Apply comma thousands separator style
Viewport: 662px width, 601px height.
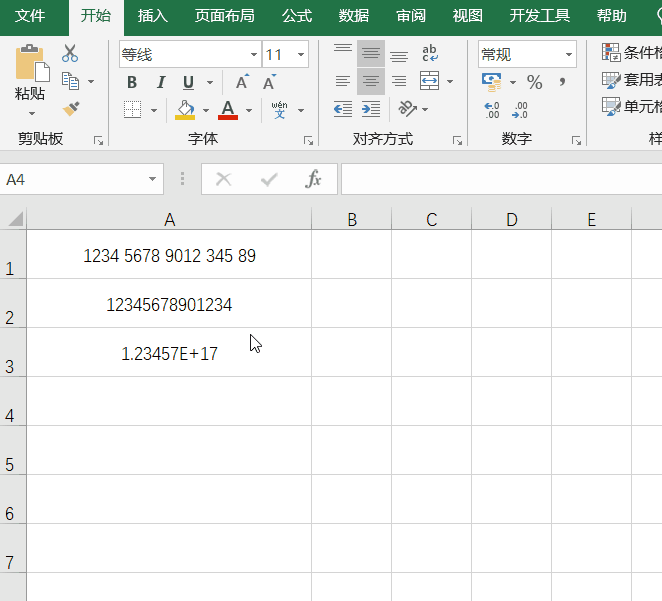(x=562, y=82)
